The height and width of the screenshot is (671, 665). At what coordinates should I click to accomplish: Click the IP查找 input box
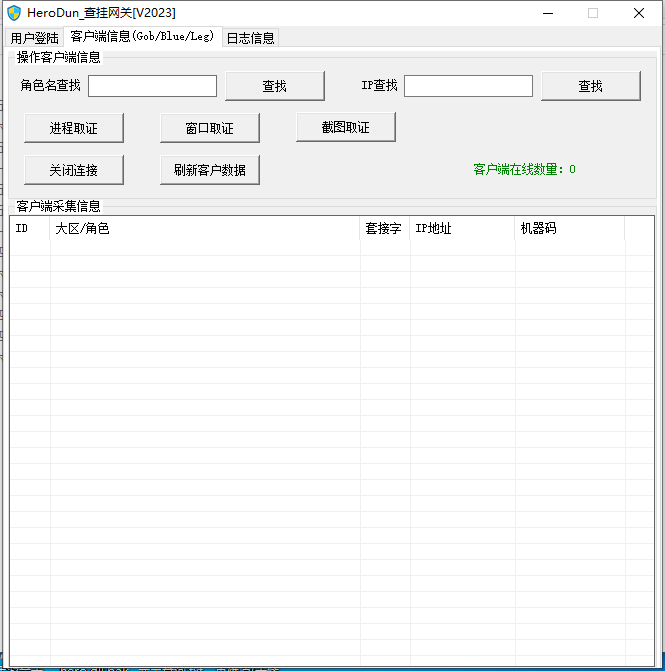(468, 86)
